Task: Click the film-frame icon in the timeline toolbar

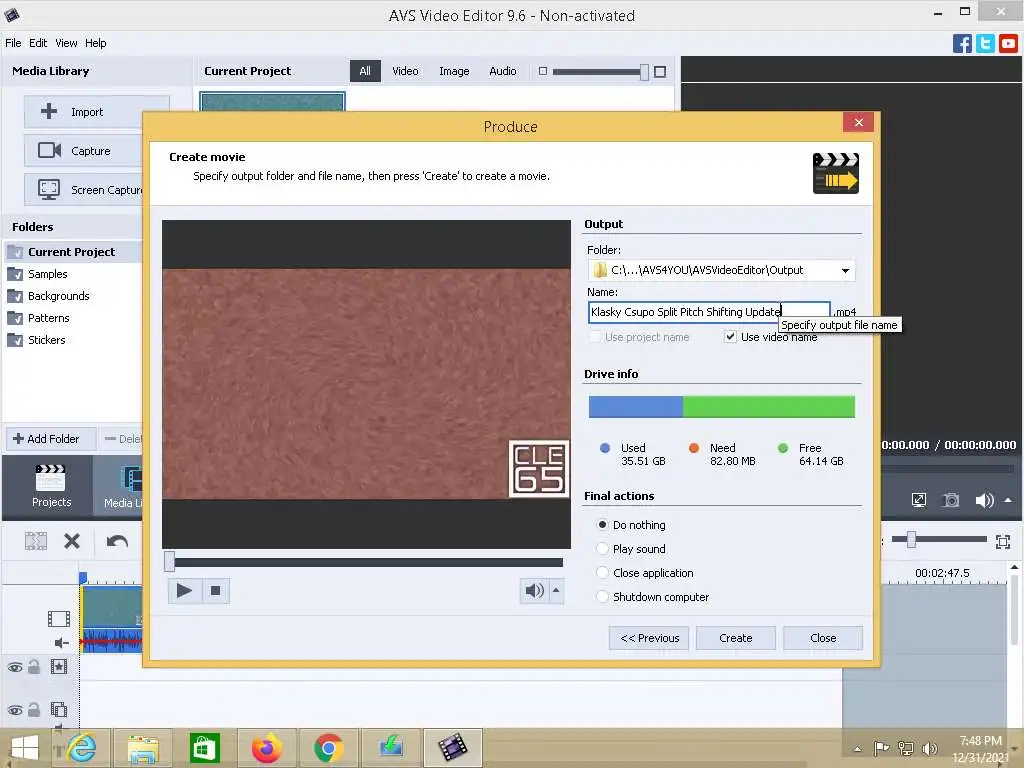Action: (x=36, y=541)
